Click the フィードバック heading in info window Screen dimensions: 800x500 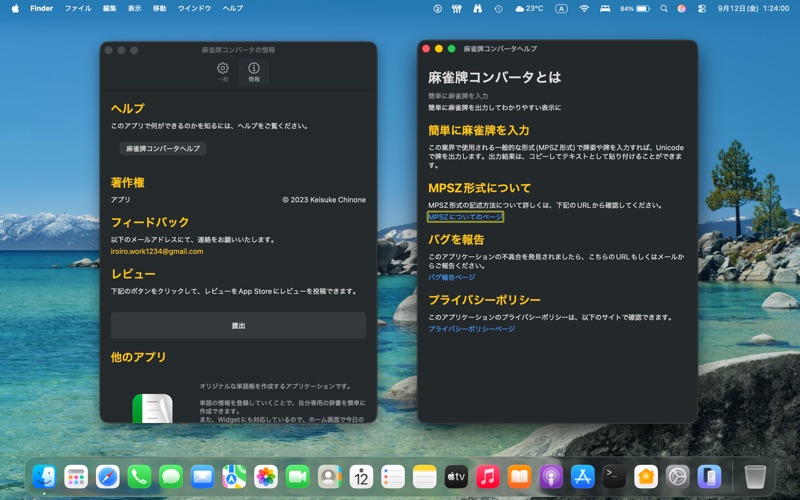pos(150,222)
